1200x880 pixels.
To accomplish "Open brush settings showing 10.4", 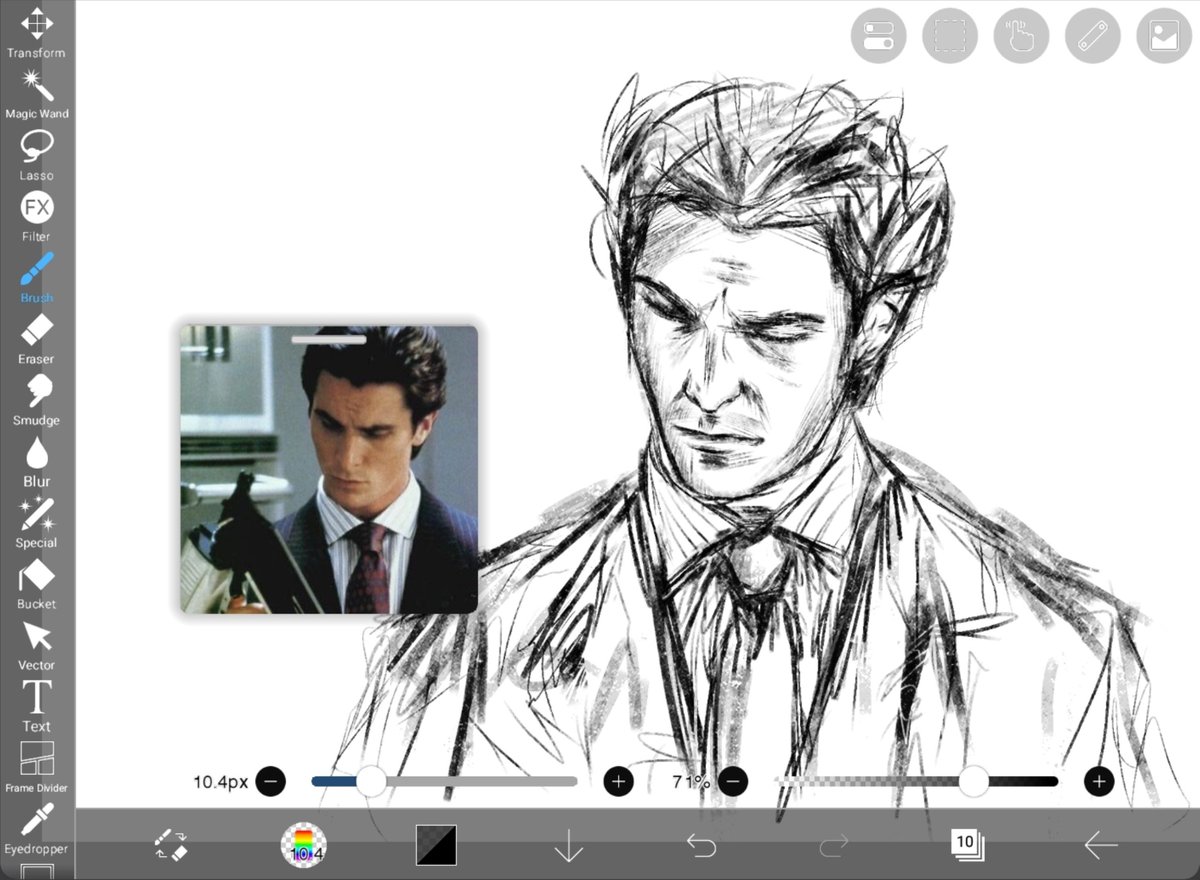I will coord(303,845).
